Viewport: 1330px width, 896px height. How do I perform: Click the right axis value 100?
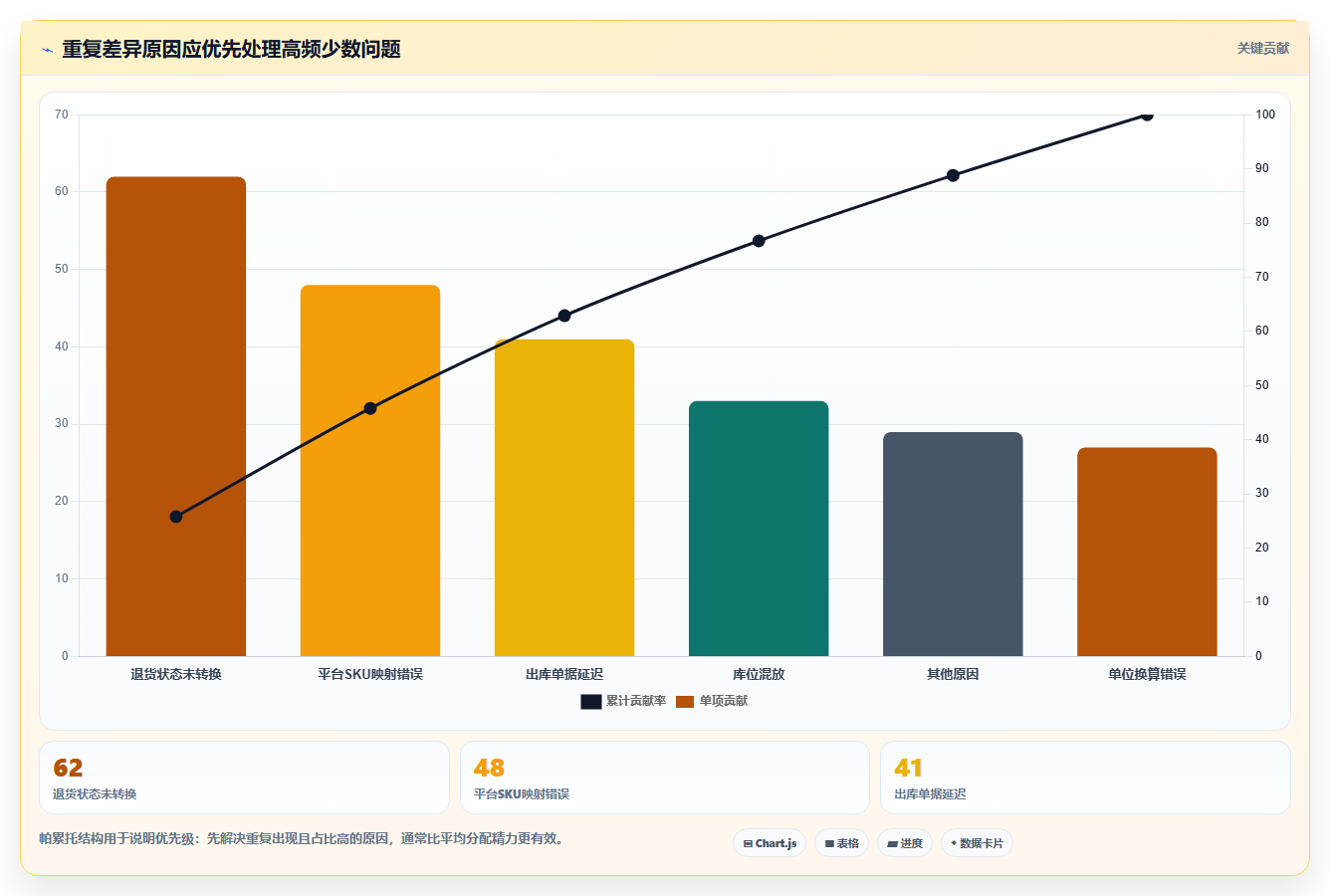pyautogui.click(x=1264, y=114)
